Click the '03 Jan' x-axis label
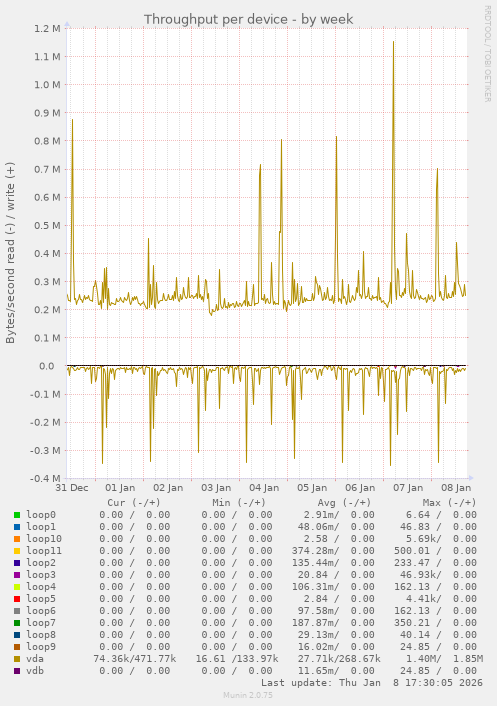497x706 pixels. pos(216,488)
